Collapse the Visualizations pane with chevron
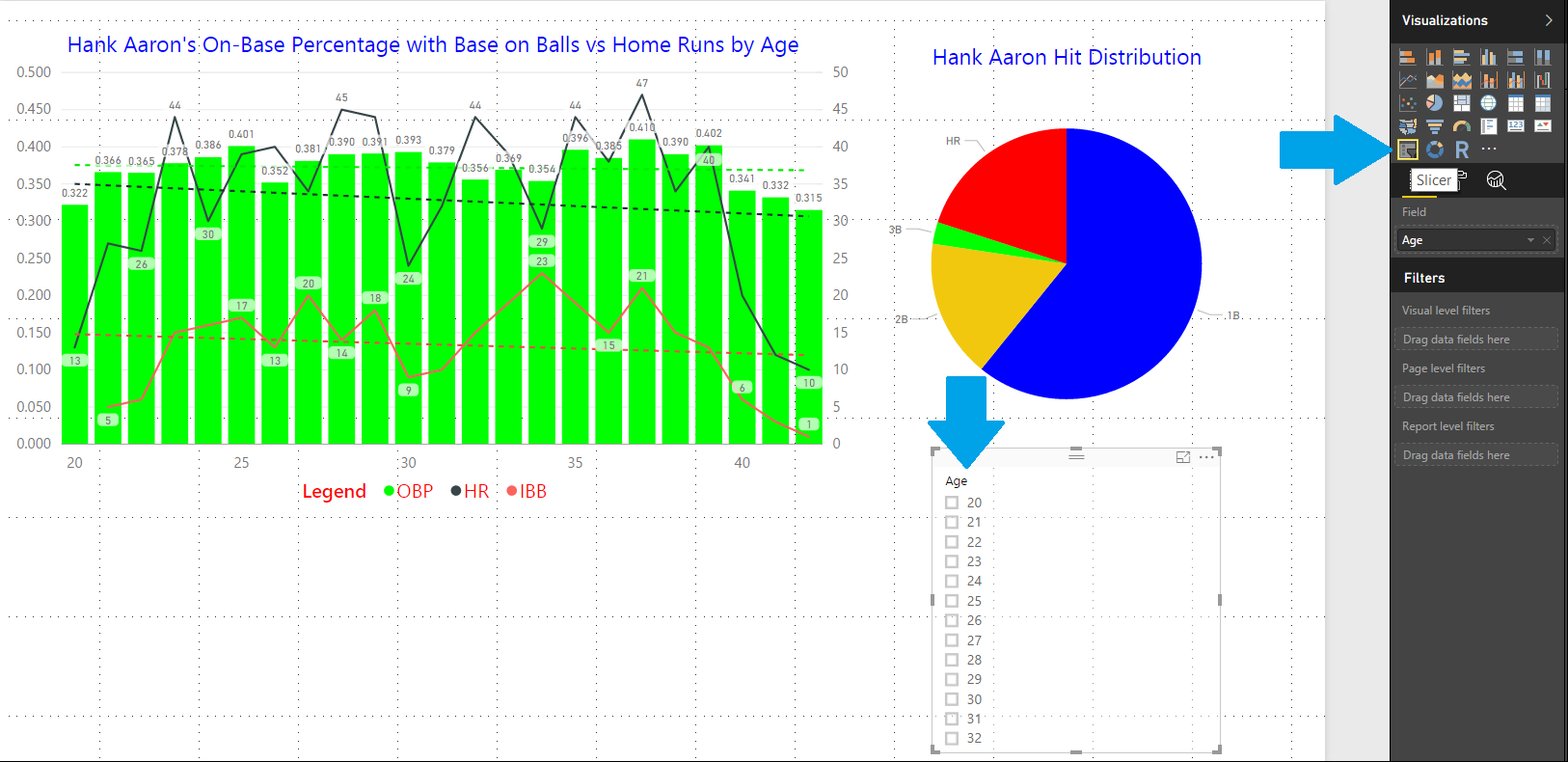 [x=1549, y=20]
